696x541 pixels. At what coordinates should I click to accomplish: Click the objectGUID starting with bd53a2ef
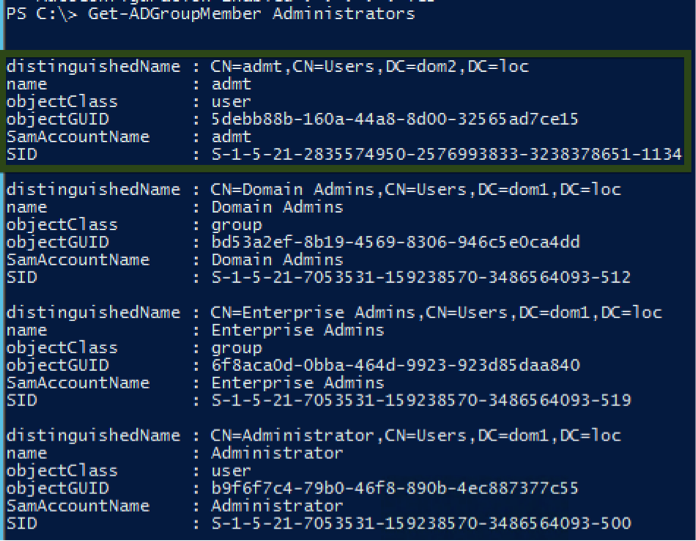click(394, 242)
